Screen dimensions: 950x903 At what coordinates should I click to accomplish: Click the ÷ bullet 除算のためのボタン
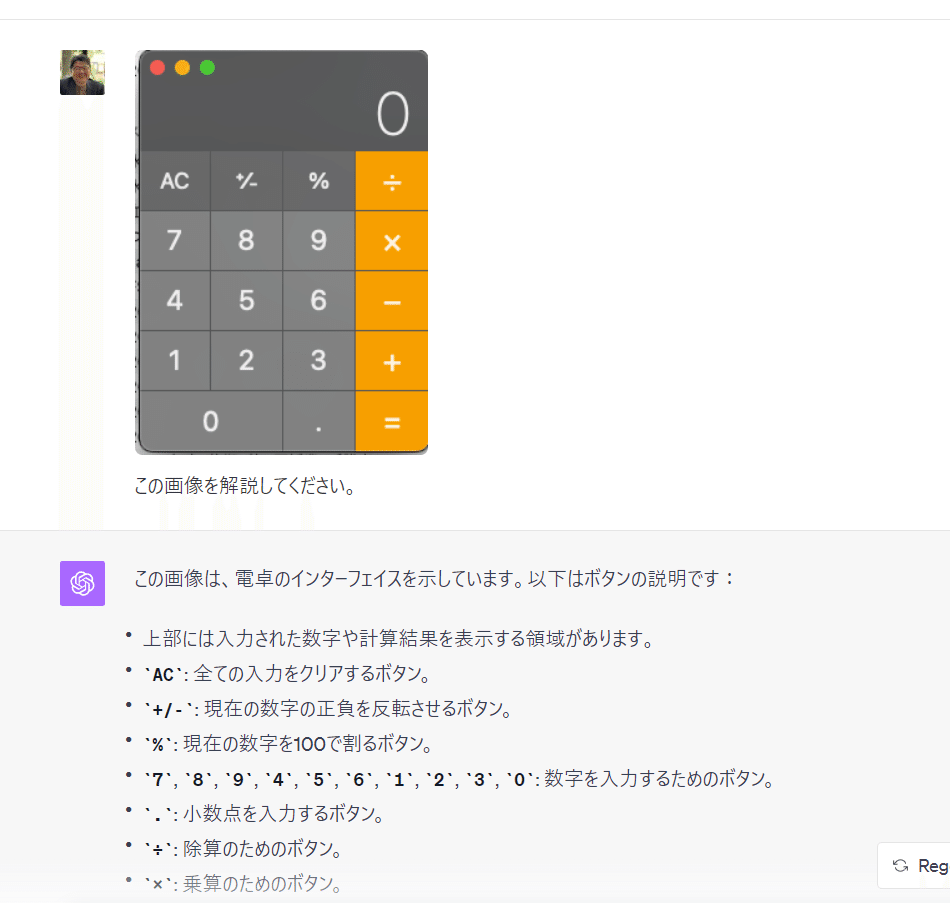(243, 848)
